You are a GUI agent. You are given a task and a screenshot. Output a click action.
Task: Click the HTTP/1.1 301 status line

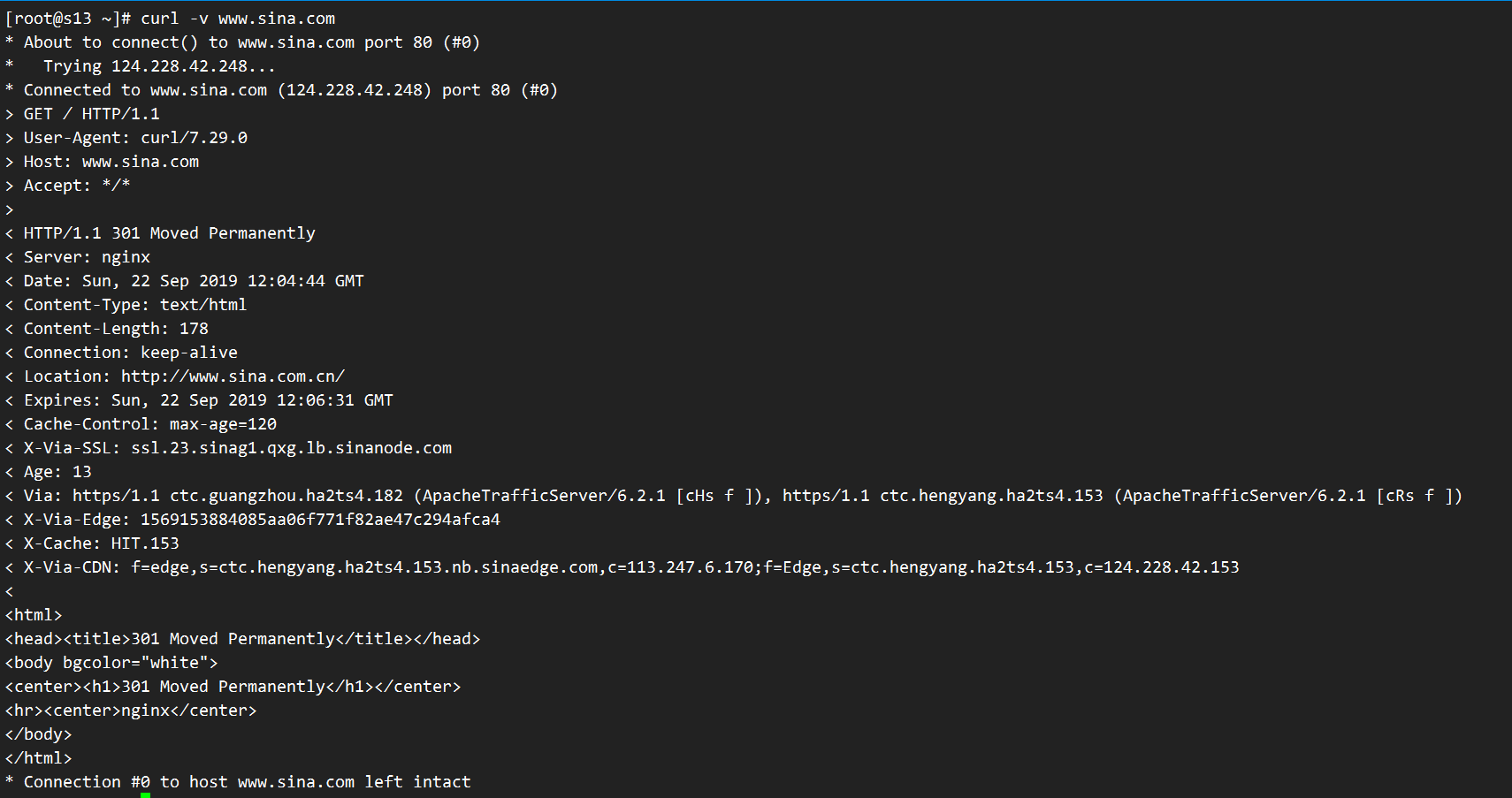click(x=169, y=233)
